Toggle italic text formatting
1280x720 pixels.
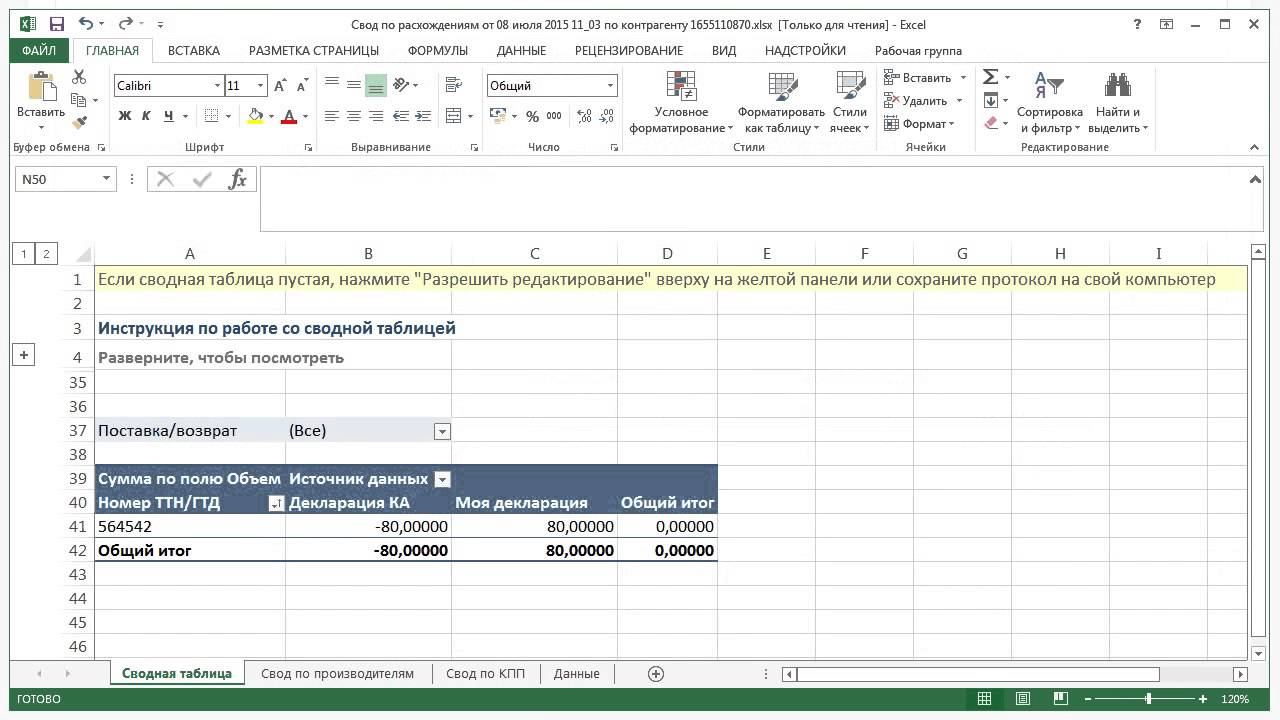click(146, 116)
